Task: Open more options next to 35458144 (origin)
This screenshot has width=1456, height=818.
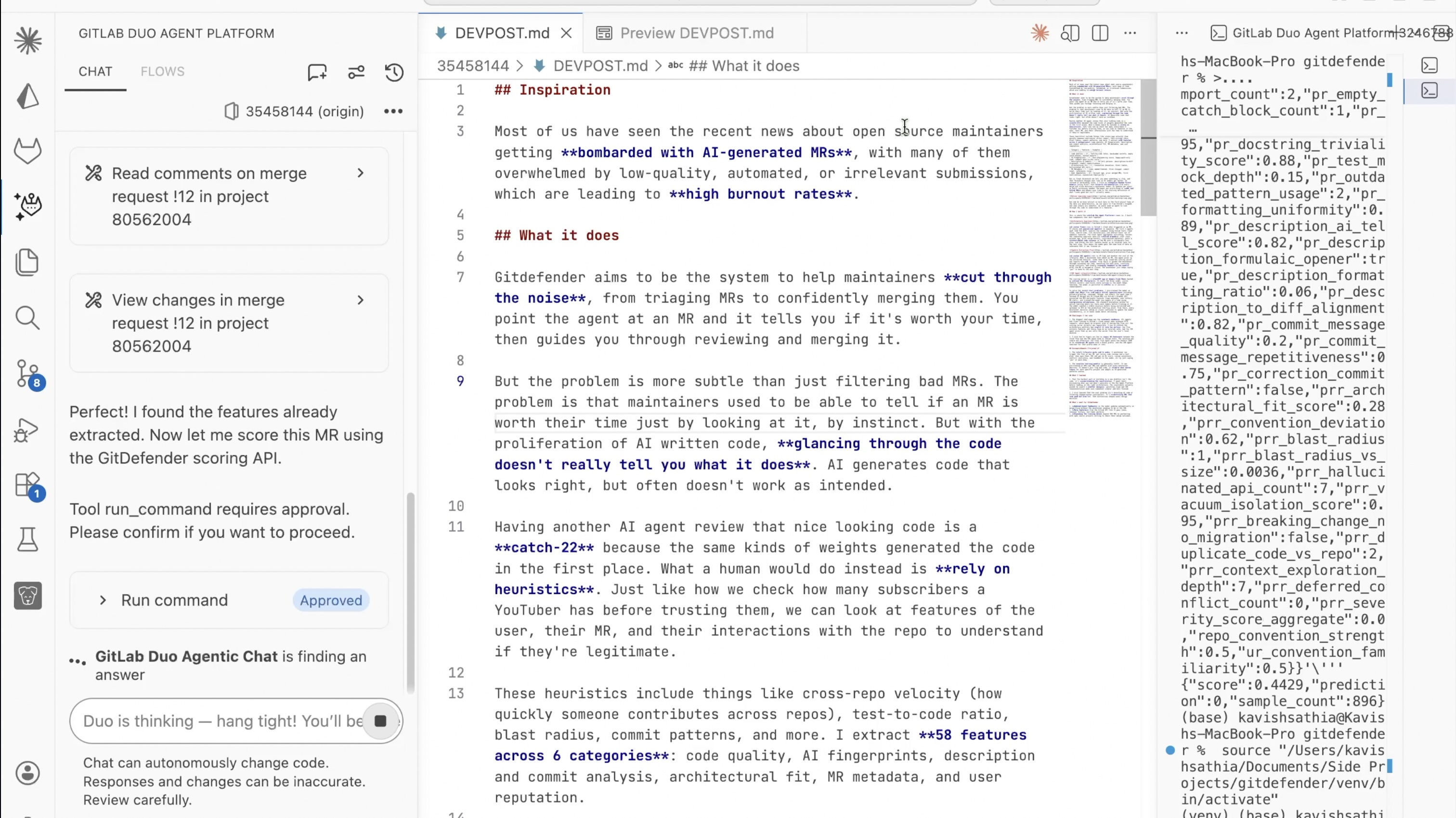Action: click(393, 111)
